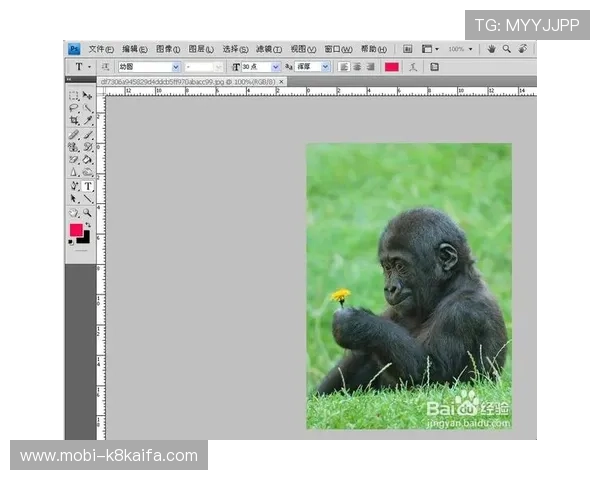Select the Zoom magnifier tool in toolbox
600x480 pixels.
pyautogui.click(x=88, y=212)
